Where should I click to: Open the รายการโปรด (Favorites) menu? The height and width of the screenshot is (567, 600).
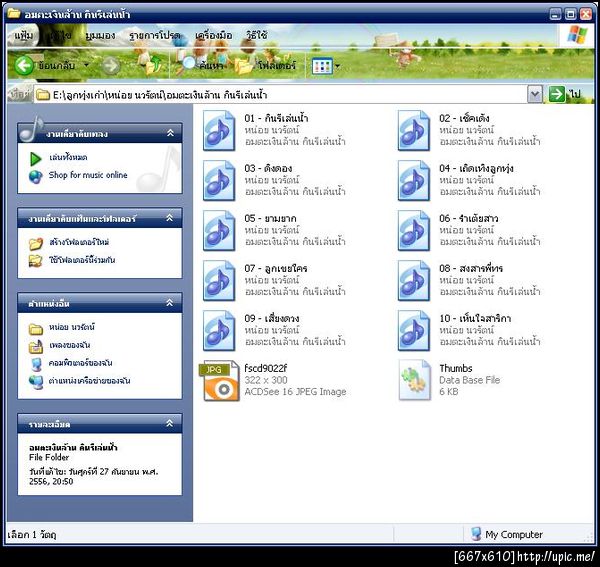click(154, 36)
